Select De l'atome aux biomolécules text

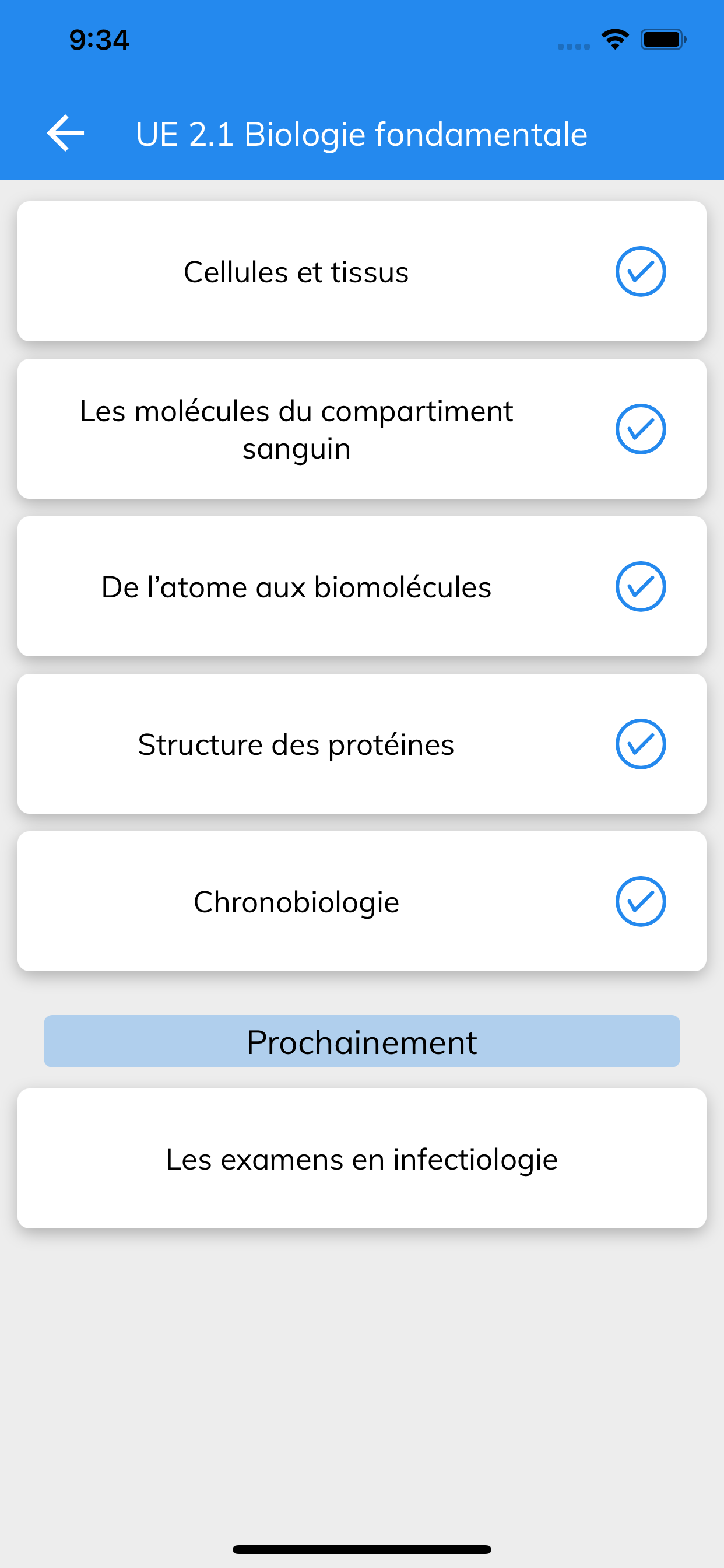pyautogui.click(x=296, y=587)
